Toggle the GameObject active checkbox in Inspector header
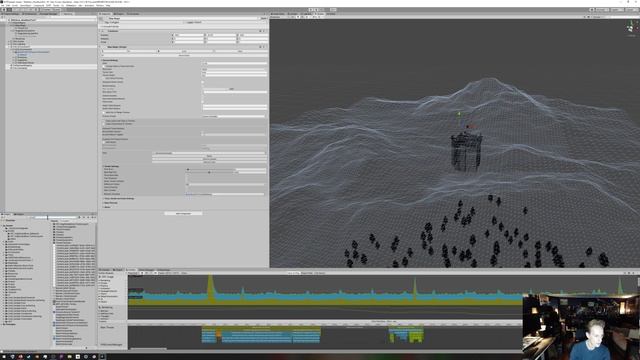Screen dimensions: 640x360 107,18
